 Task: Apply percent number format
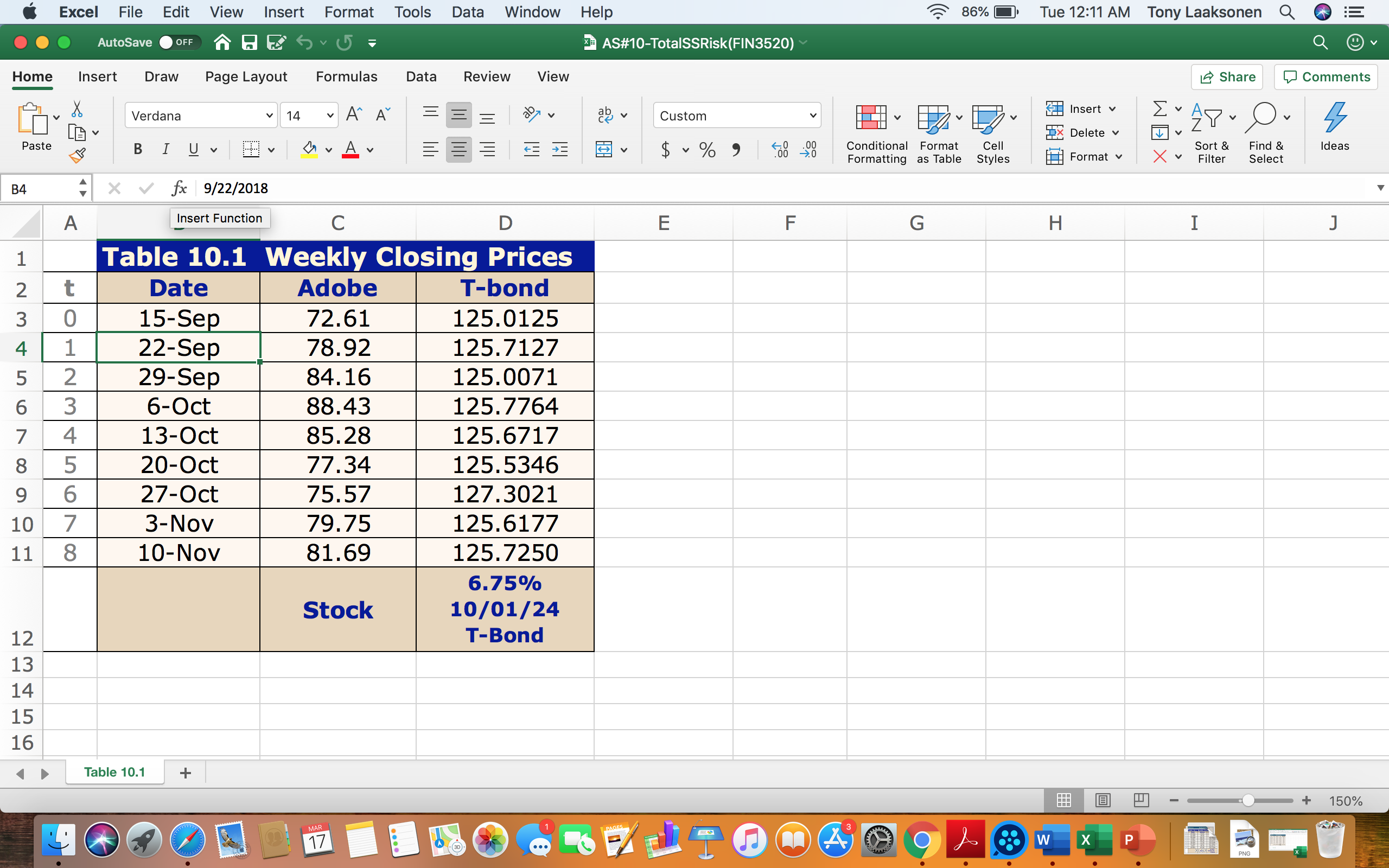tap(706, 149)
